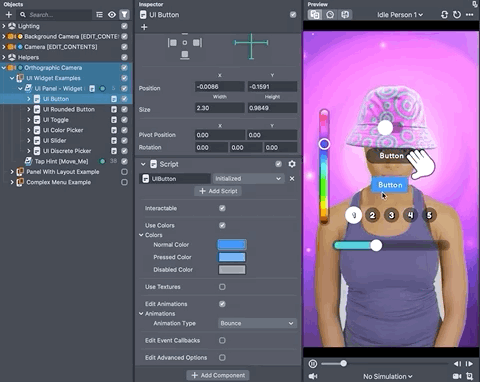
Task: Select UI Color Picker in the object tree
Action: click(63, 130)
